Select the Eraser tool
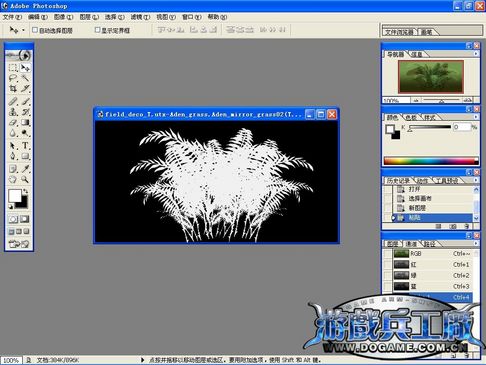Image resolution: width=486 pixels, height=365 pixels. [x=13, y=122]
